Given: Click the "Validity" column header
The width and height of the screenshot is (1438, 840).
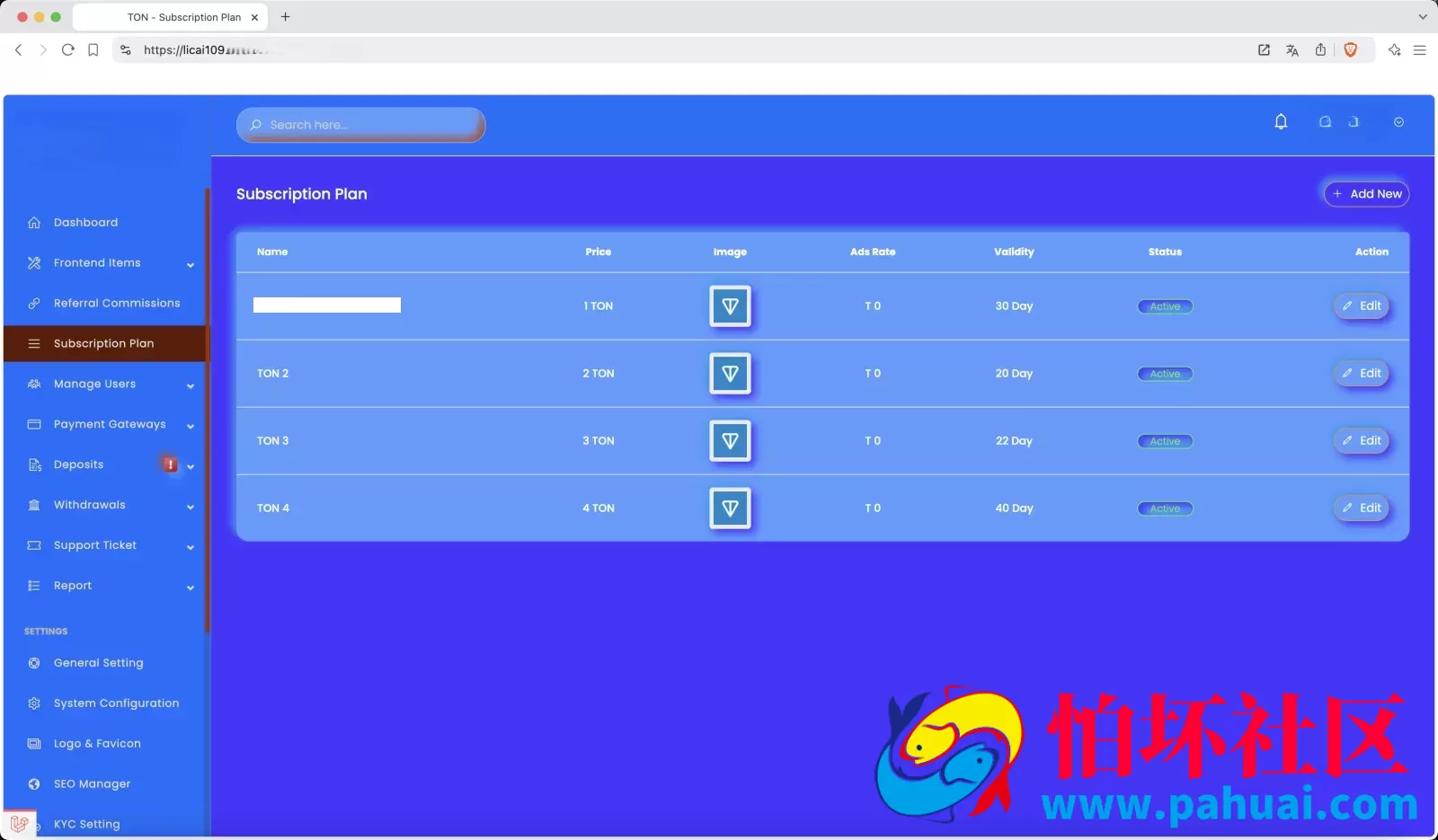Looking at the screenshot, I should (x=1014, y=252).
